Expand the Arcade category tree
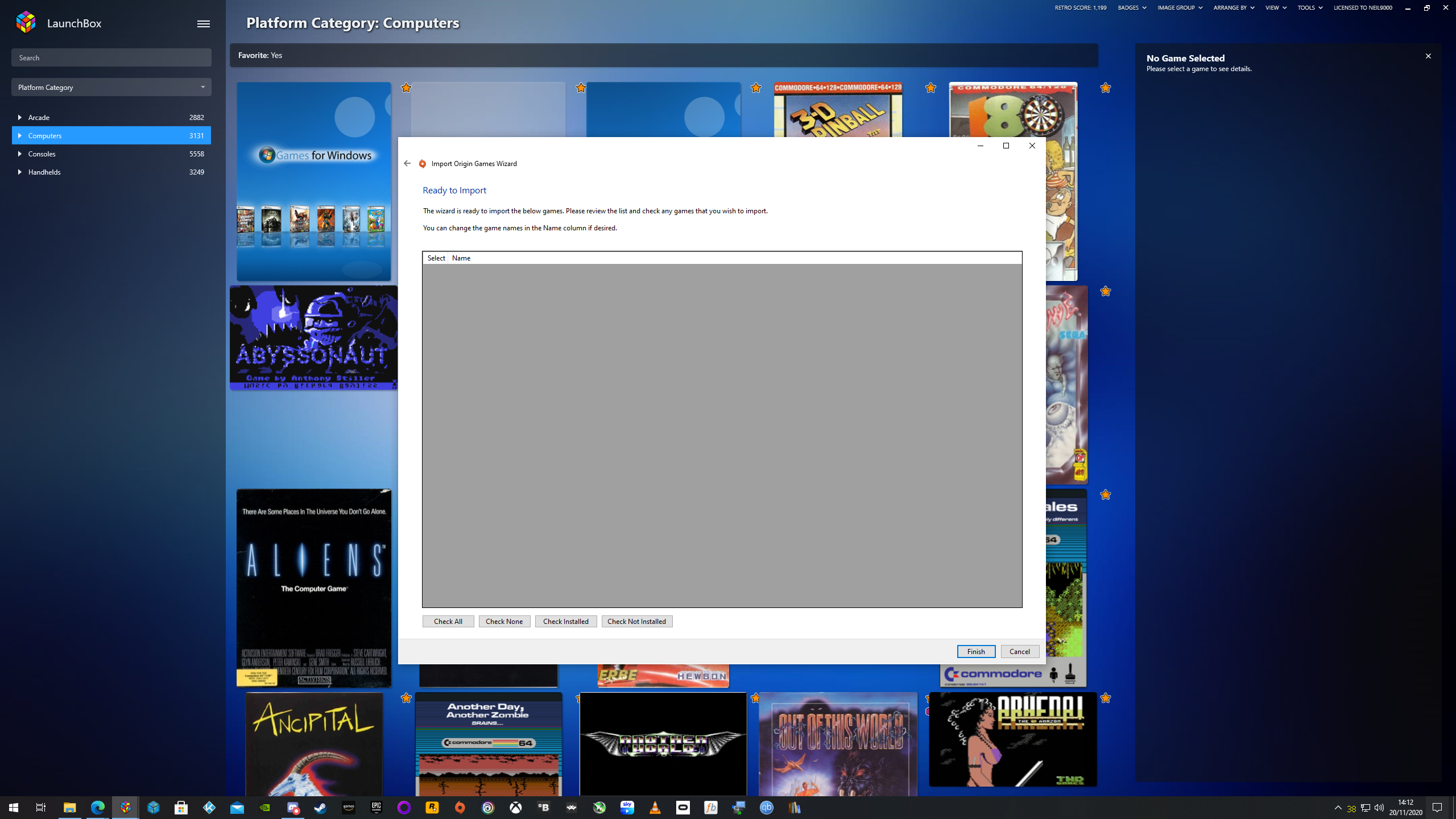Viewport: 1456px width, 819px height. (19, 117)
